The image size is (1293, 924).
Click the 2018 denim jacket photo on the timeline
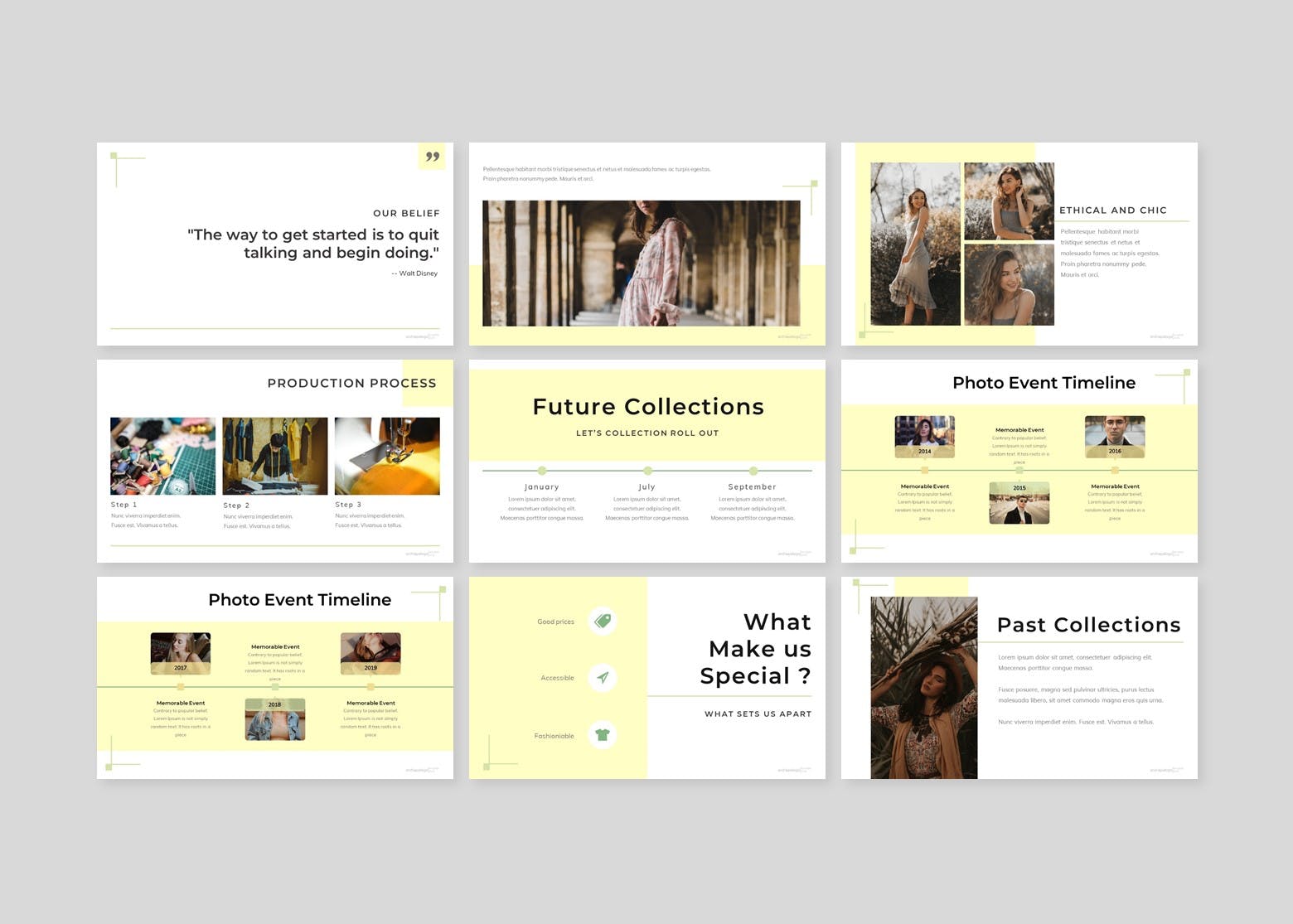tap(274, 718)
